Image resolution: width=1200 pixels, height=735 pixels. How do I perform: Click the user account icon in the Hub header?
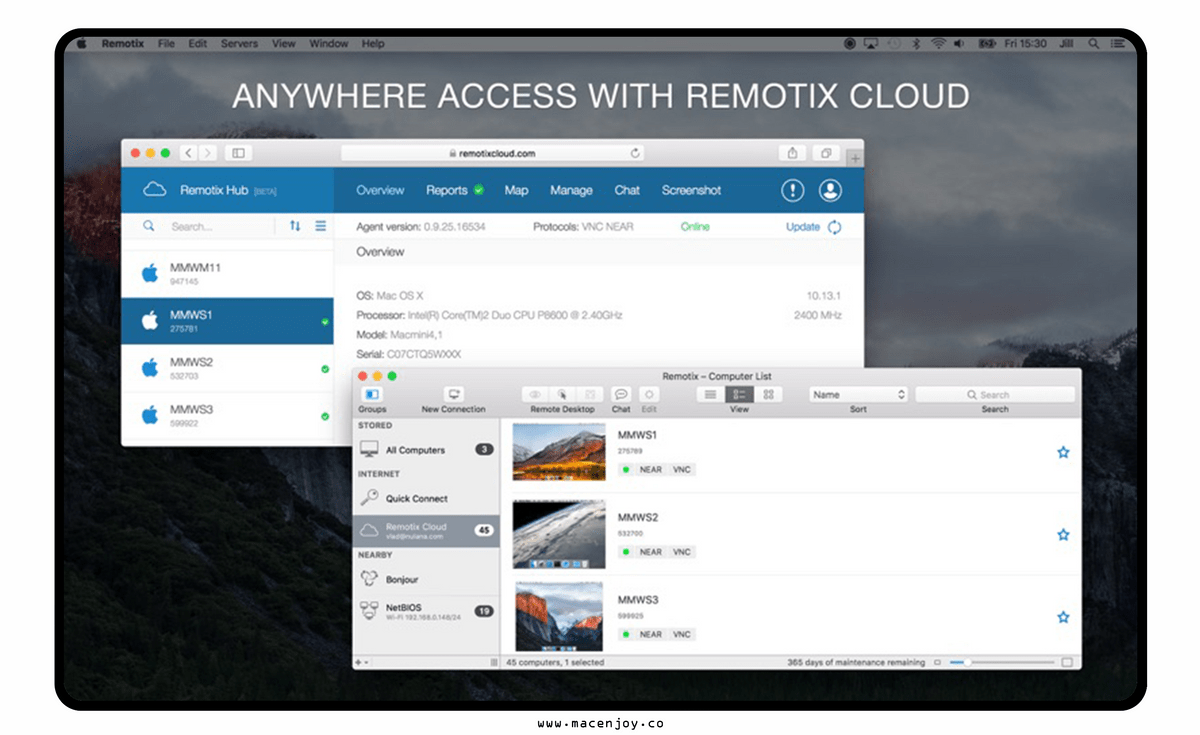[x=830, y=190]
